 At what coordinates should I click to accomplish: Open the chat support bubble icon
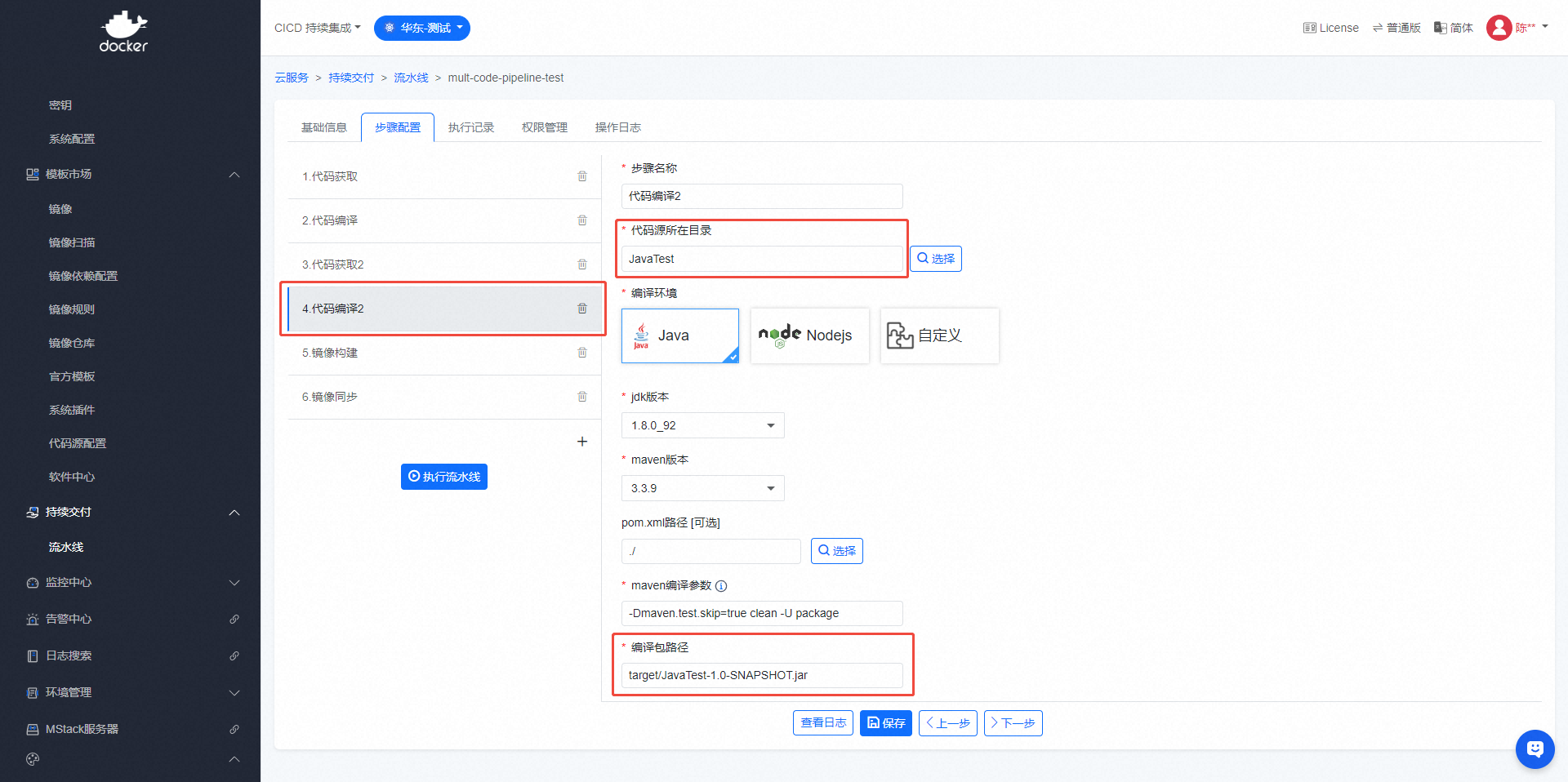point(1535,749)
